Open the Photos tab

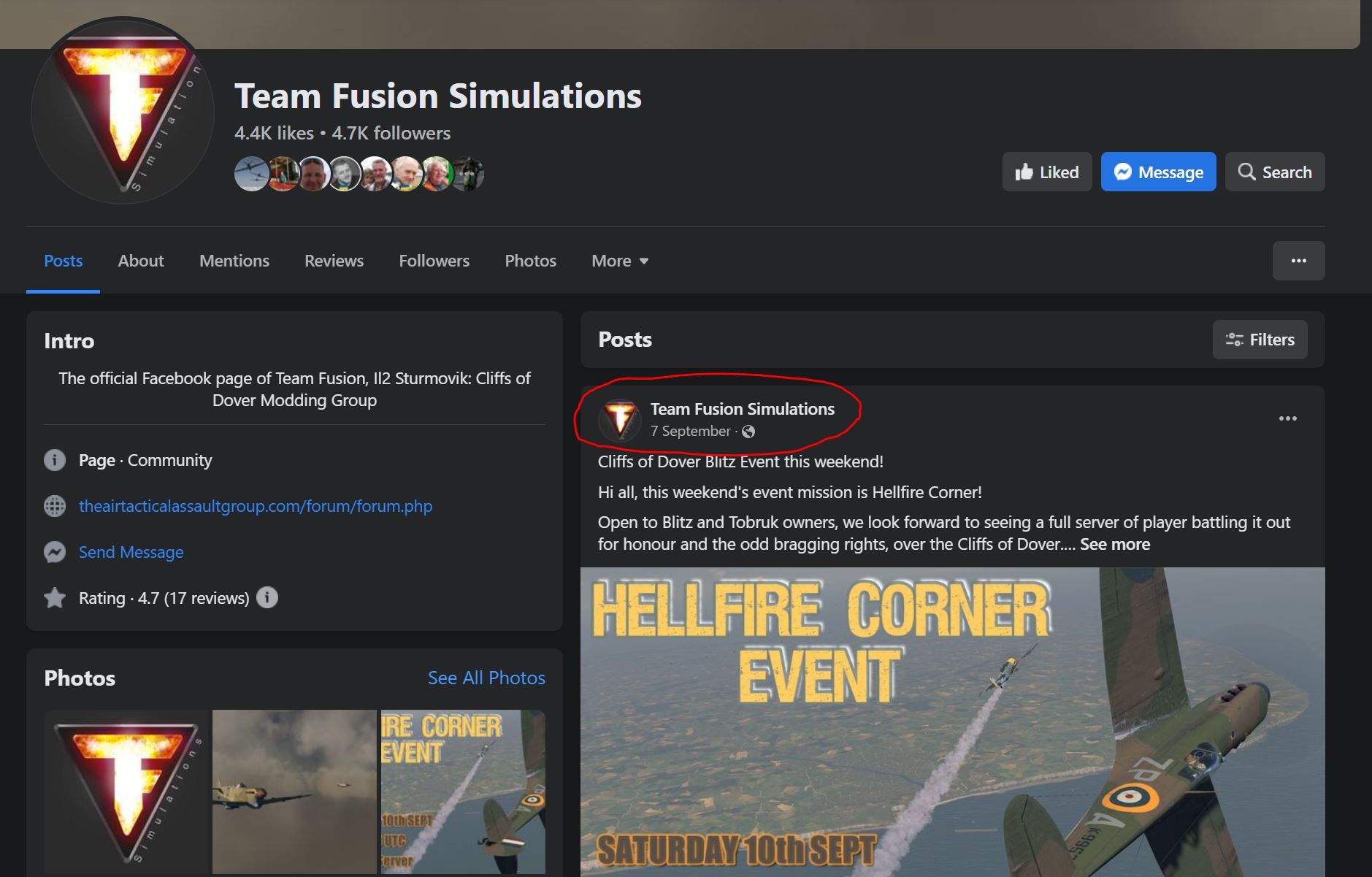[x=530, y=261]
